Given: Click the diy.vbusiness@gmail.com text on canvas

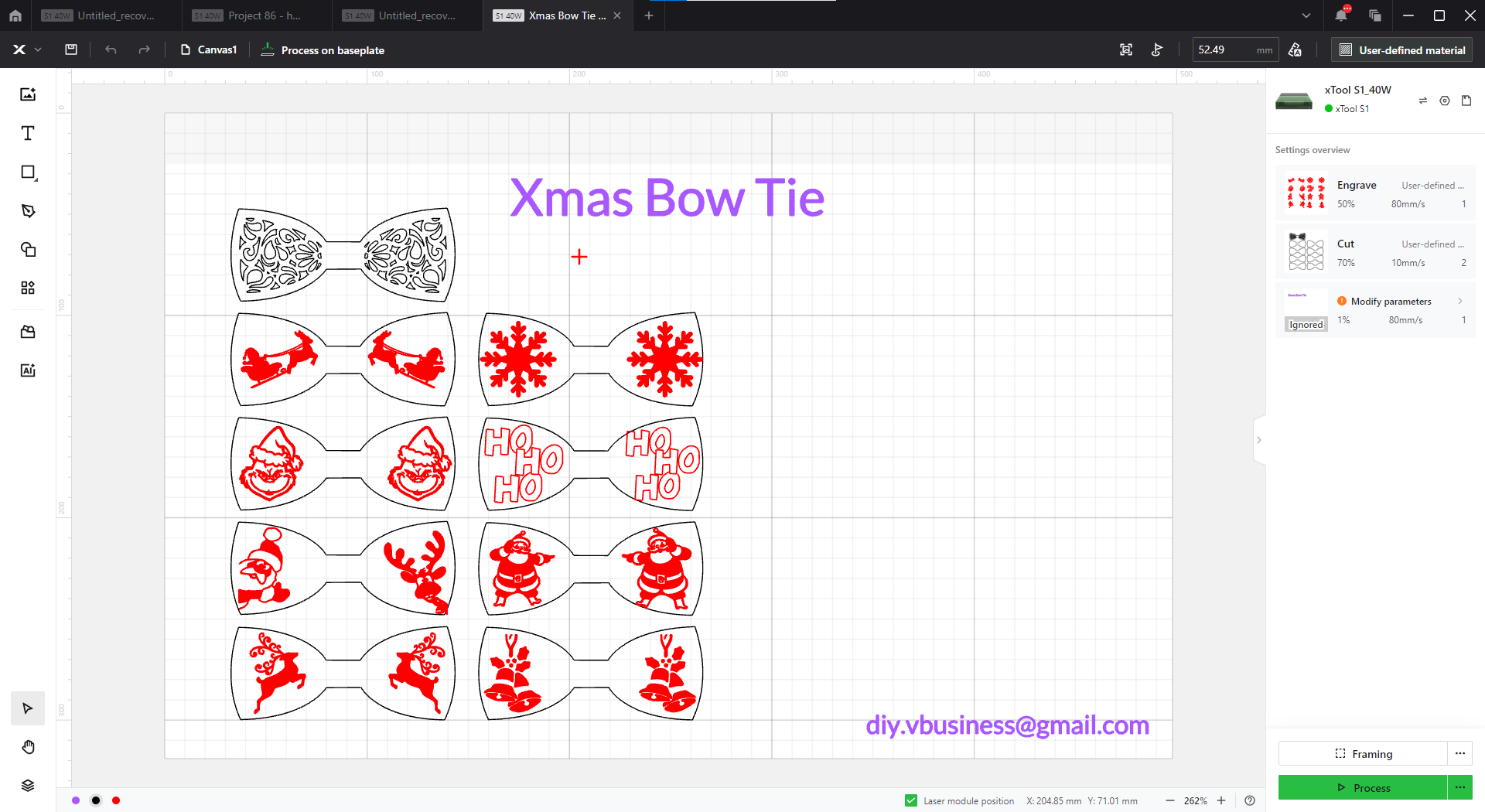Looking at the screenshot, I should coord(1007,725).
